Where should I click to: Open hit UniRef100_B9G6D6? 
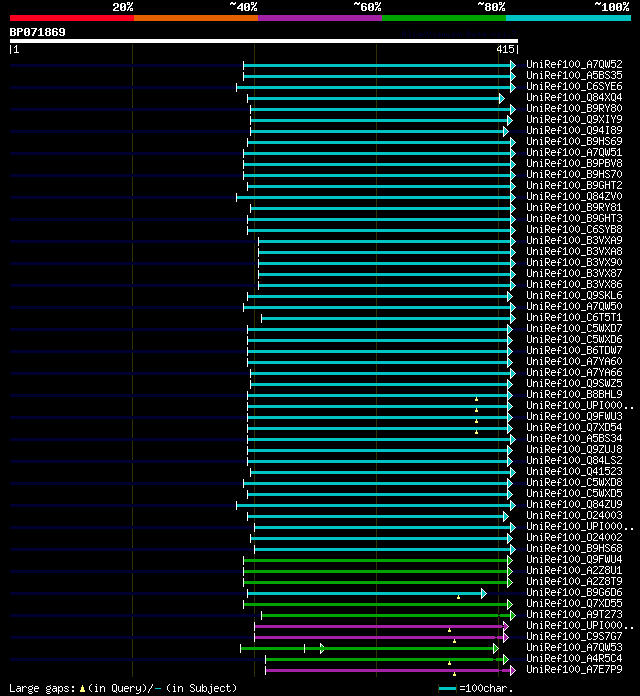click(x=574, y=593)
